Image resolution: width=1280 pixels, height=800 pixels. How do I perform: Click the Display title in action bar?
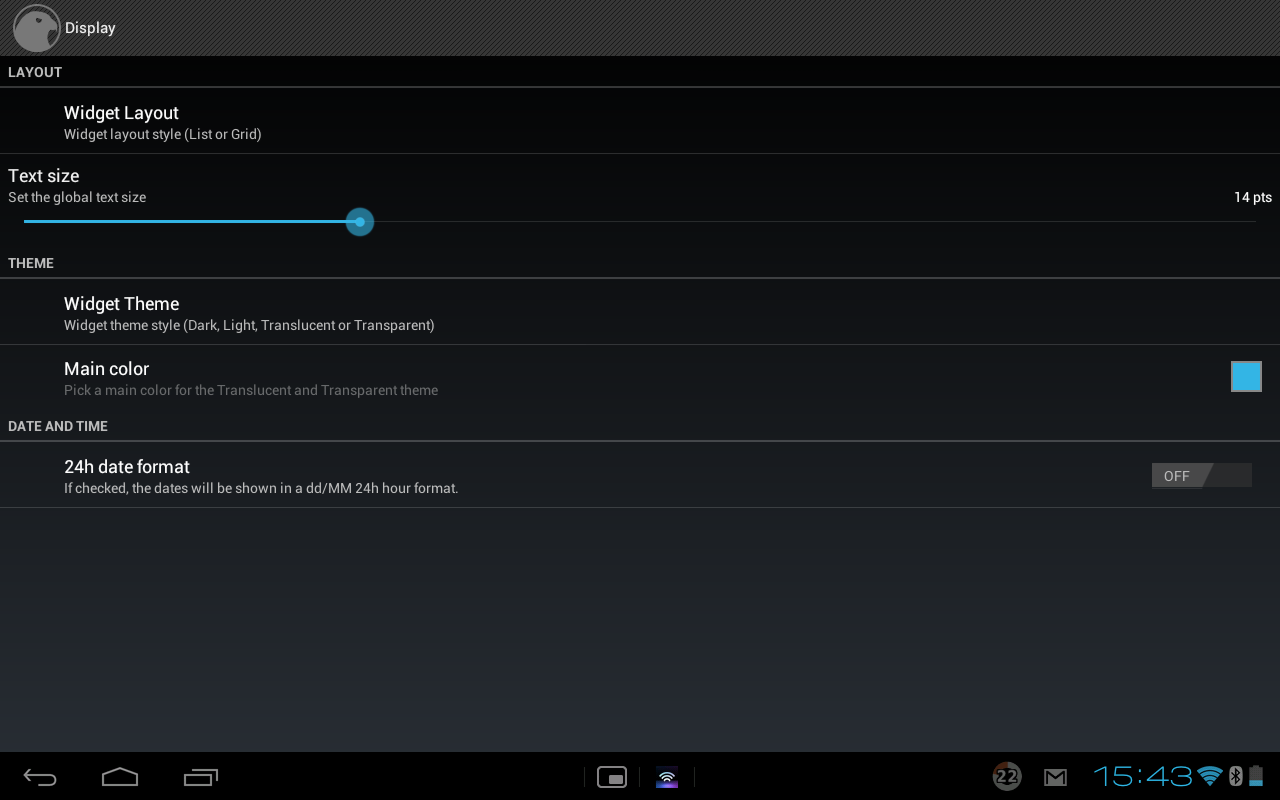point(90,28)
